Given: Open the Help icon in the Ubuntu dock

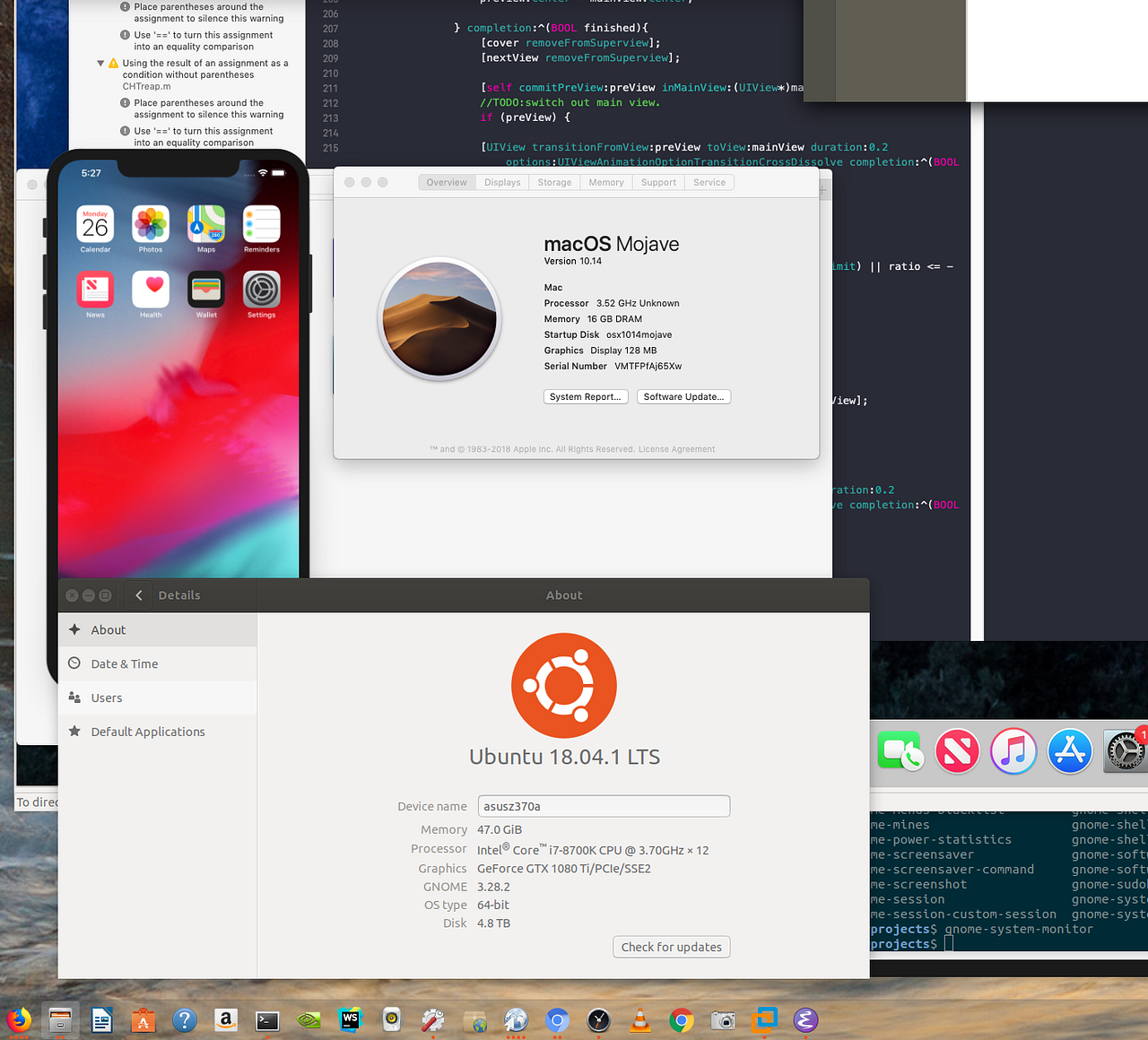Looking at the screenshot, I should 185,1020.
